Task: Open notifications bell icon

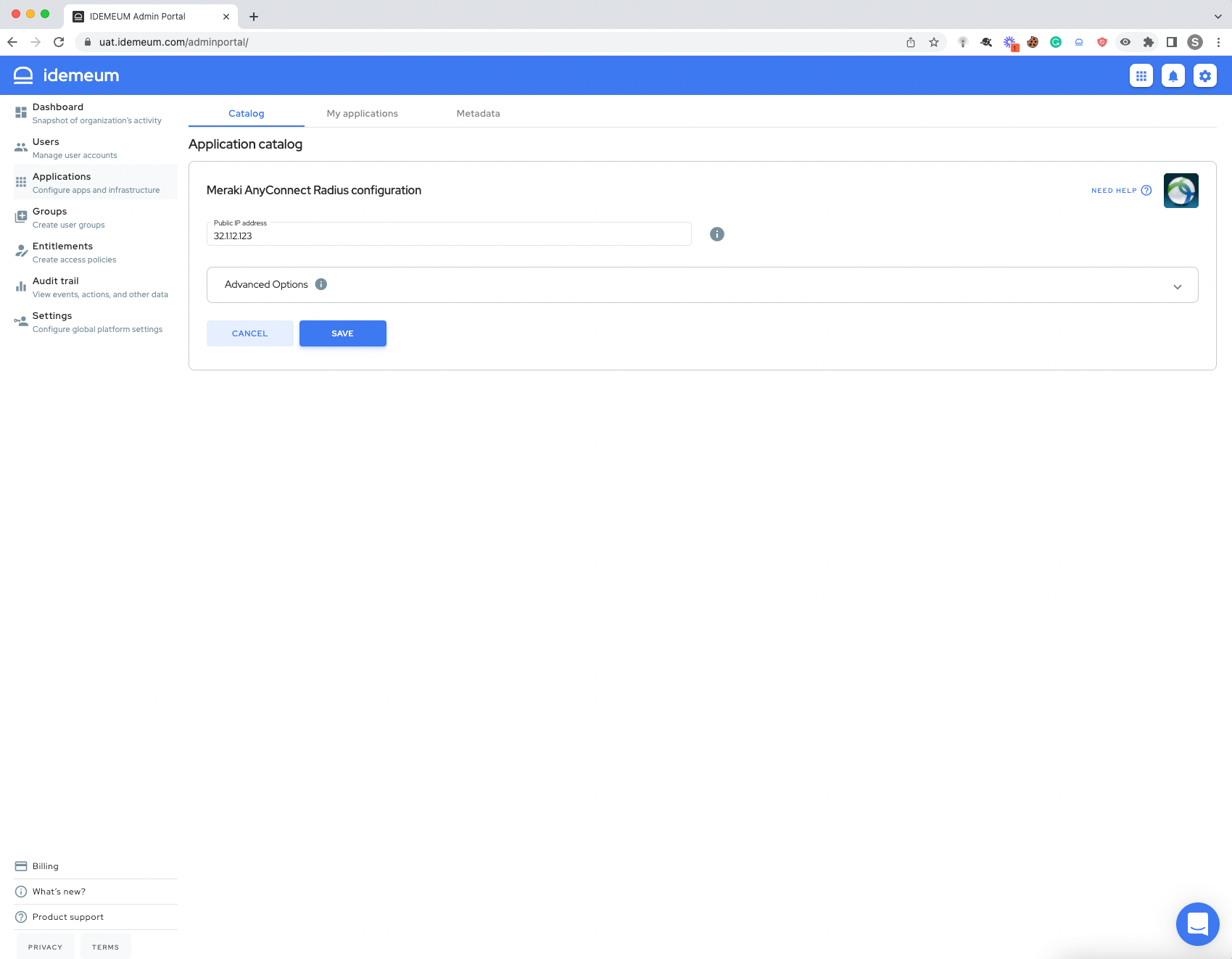Action: [x=1173, y=75]
